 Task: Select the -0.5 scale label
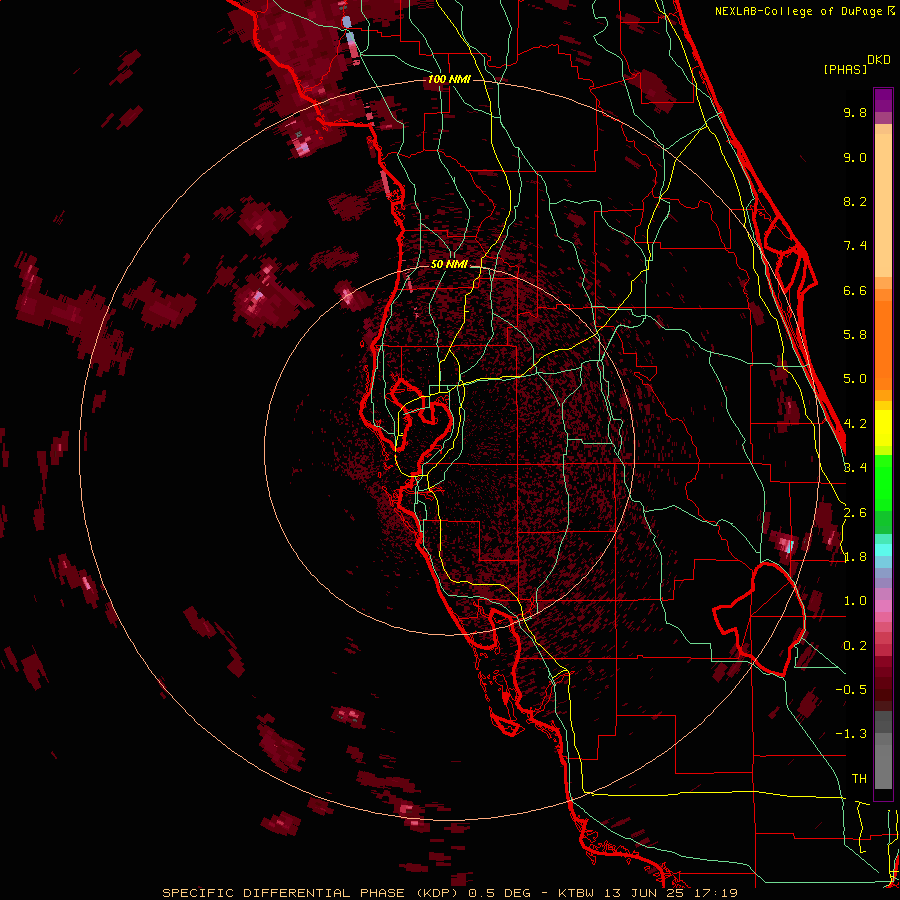click(851, 690)
